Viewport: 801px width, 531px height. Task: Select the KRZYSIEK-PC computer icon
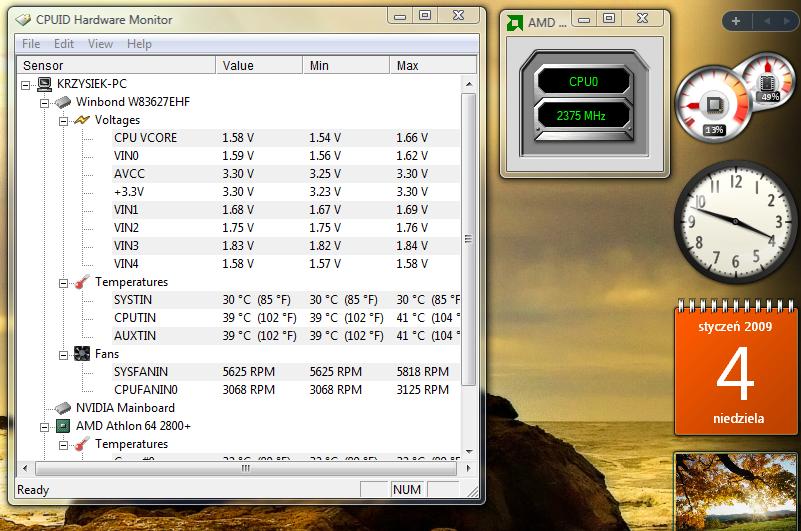coord(44,84)
